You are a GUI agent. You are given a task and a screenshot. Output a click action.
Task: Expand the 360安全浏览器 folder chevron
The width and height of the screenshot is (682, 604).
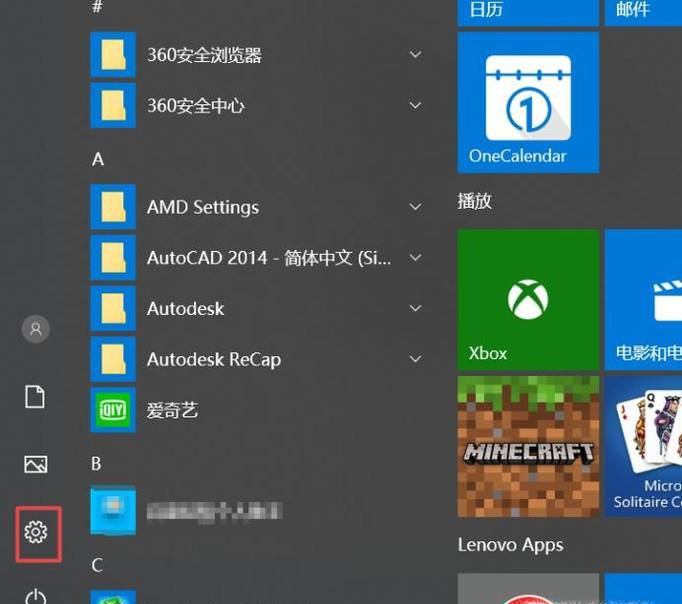[x=415, y=55]
